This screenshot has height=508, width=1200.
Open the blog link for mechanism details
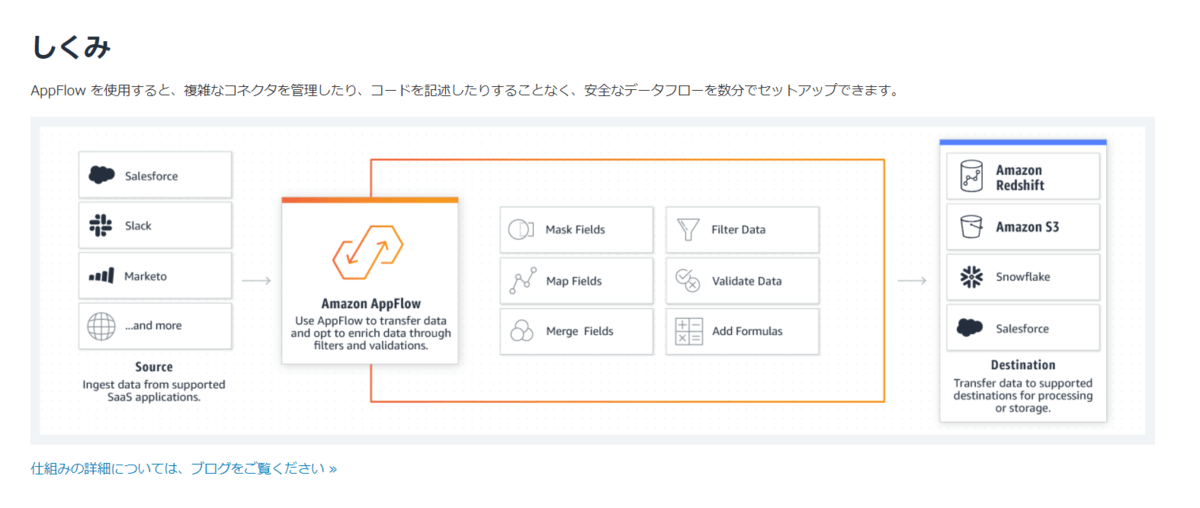coord(184,468)
